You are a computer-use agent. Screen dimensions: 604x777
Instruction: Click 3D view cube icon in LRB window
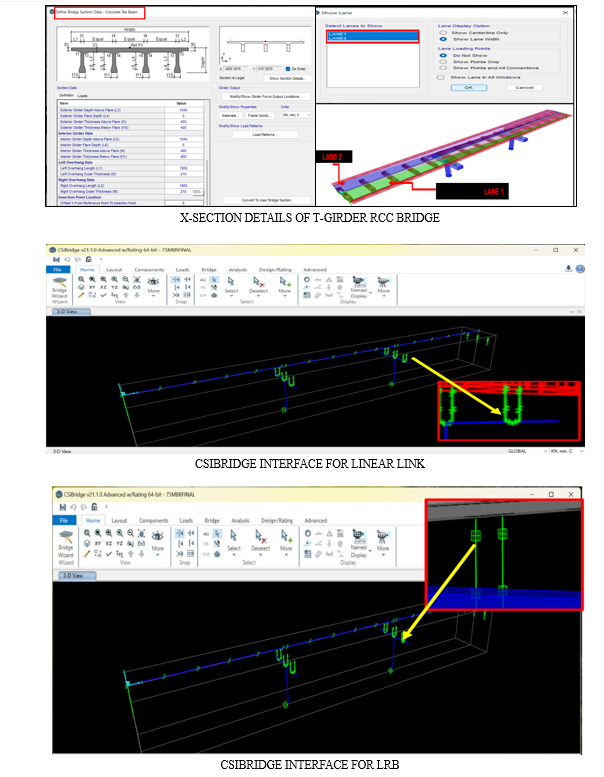(x=87, y=543)
